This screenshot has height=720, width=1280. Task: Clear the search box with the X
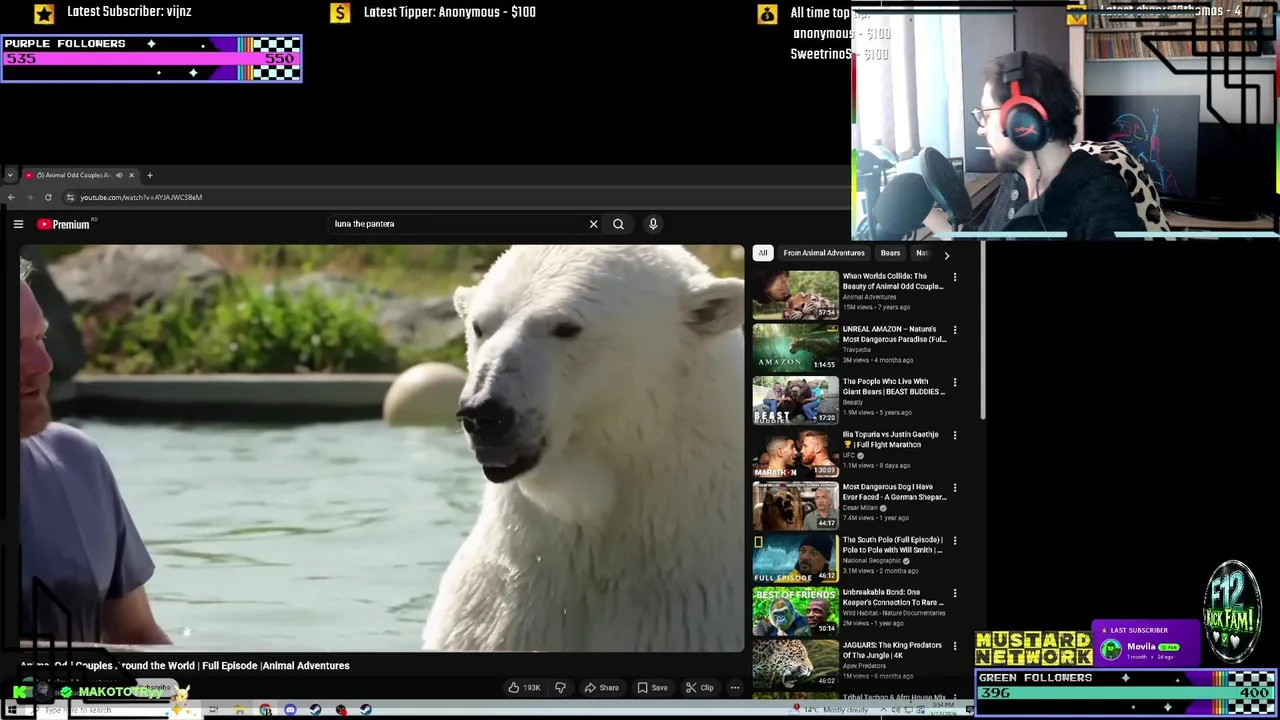point(593,224)
